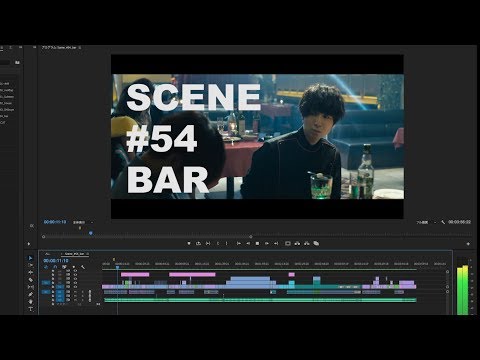Select the Razor tool

30,280
